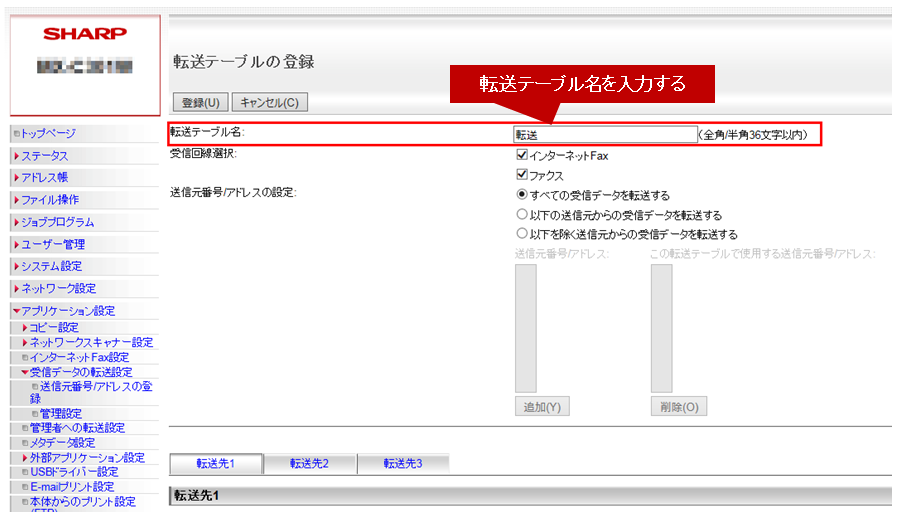Select the 転送先1 tab

click(215, 463)
